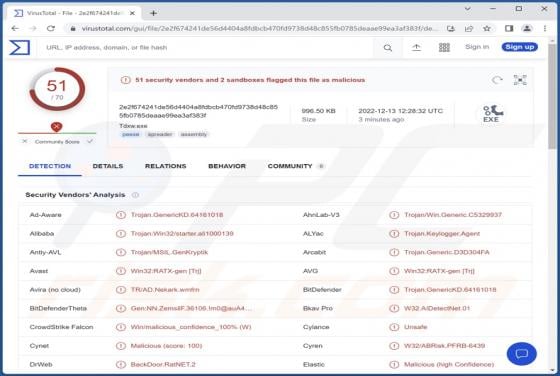Switch to the RELATIONS tab
The image size is (560, 376).
click(x=165, y=166)
